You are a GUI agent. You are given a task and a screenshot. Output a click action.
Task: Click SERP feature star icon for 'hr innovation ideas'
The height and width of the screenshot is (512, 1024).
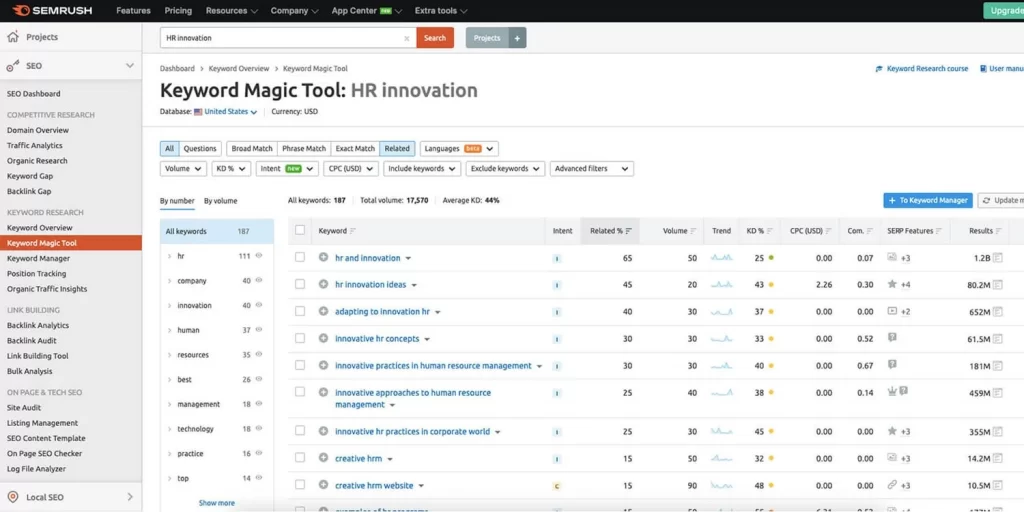click(892, 284)
